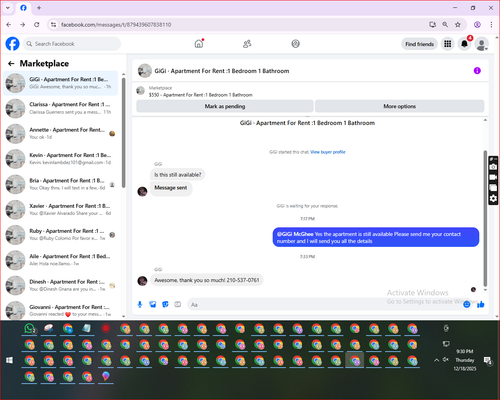Click the browser address bar URL
The image size is (500, 400).
click(116, 25)
